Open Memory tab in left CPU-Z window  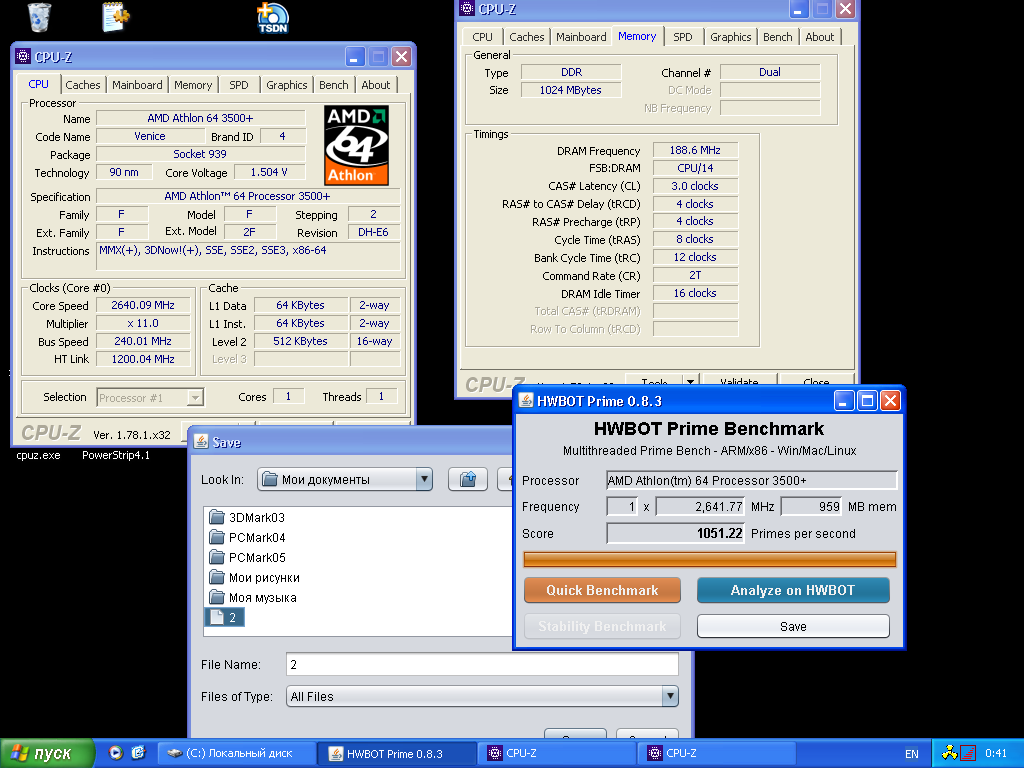pyautogui.click(x=193, y=85)
